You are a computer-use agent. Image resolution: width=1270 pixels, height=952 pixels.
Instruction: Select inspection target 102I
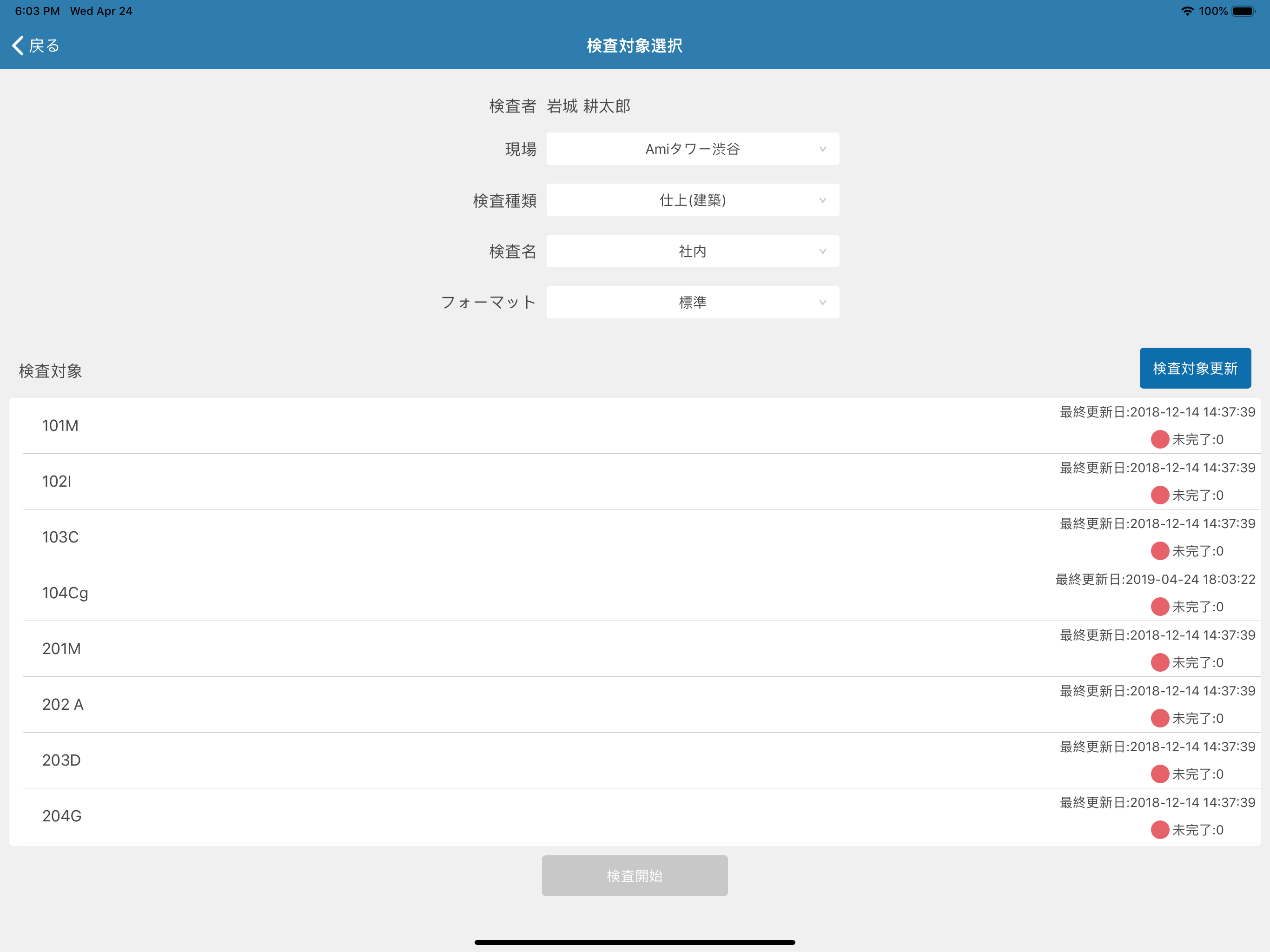tap(635, 481)
